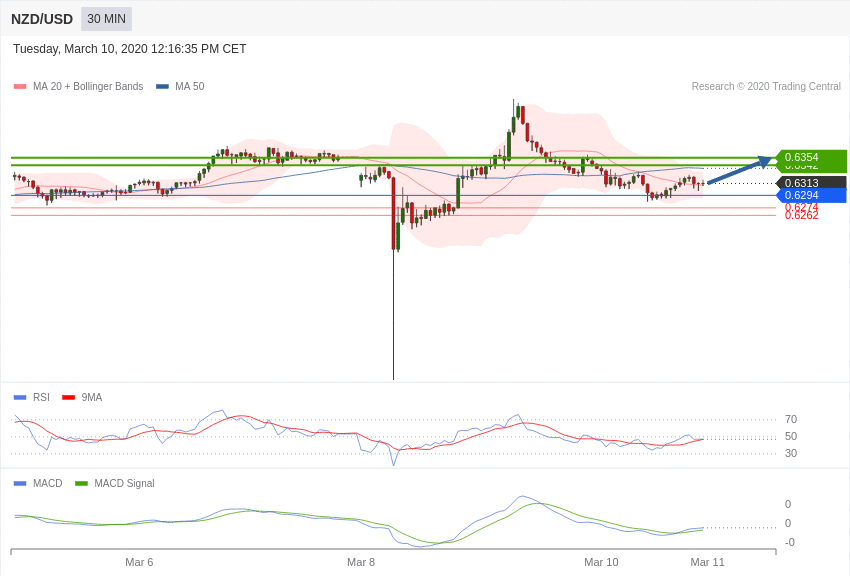This screenshot has height=576, width=850.
Task: Click the chart date and time text
Action: [x=130, y=49]
